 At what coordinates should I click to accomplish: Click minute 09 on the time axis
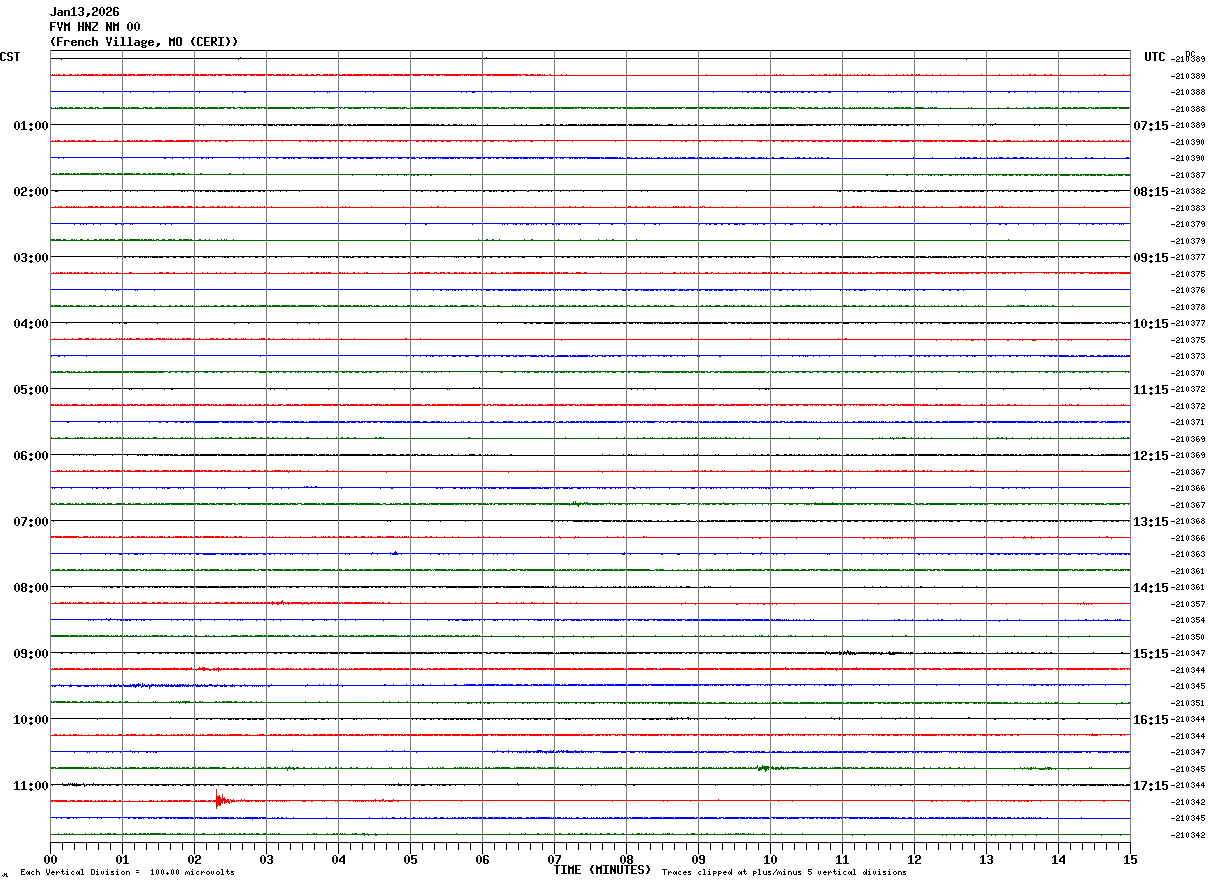[698, 859]
